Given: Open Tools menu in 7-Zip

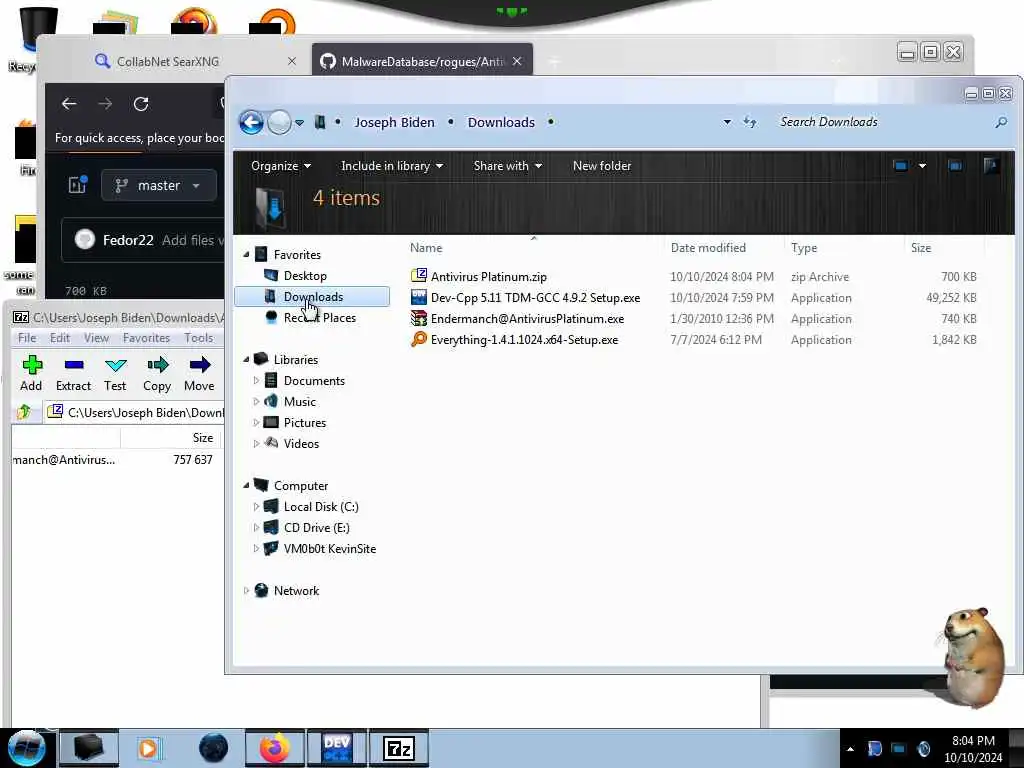Looking at the screenshot, I should point(198,338).
